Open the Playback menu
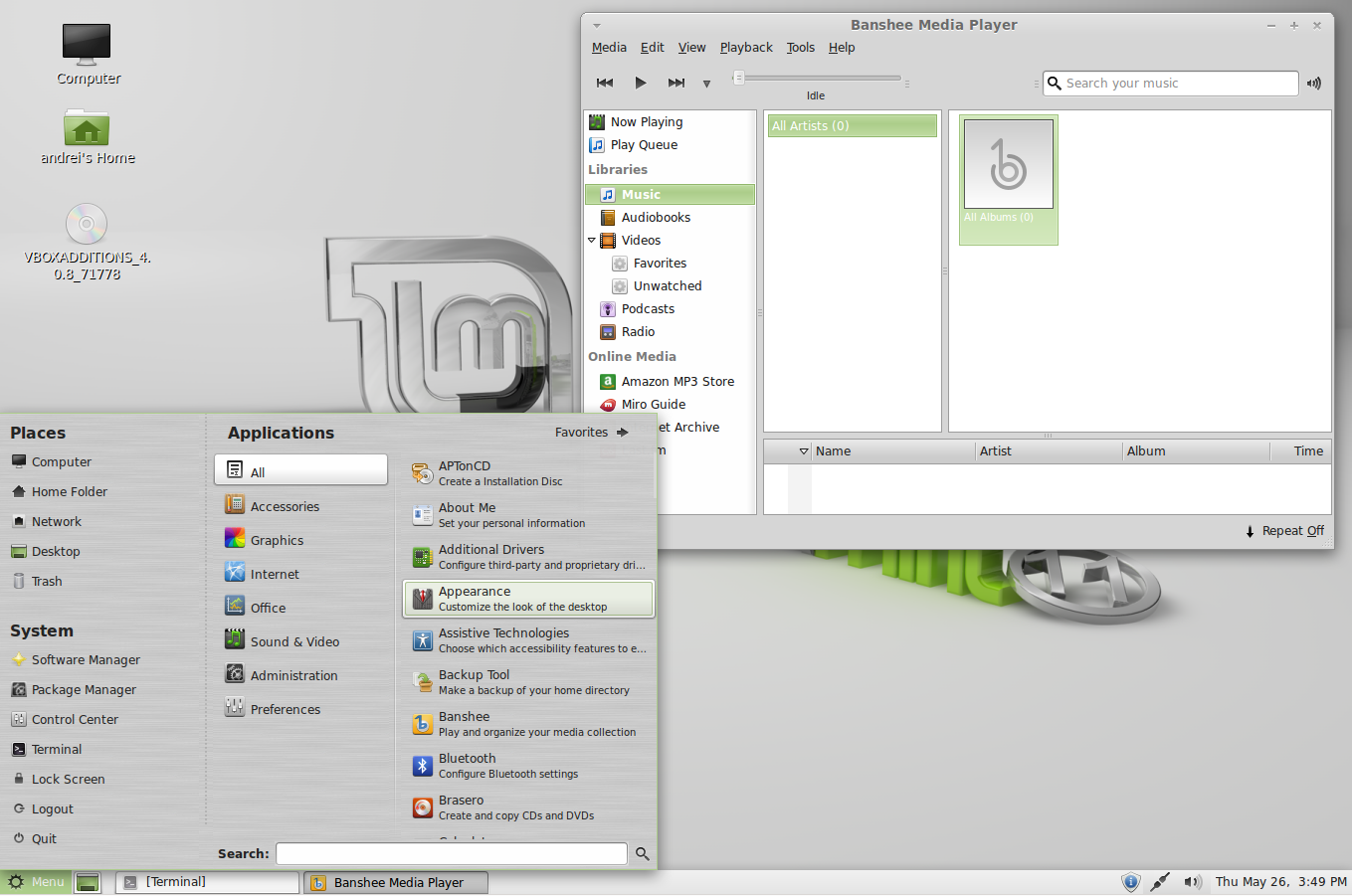Viewport: 1352px width, 896px height. pos(746,48)
